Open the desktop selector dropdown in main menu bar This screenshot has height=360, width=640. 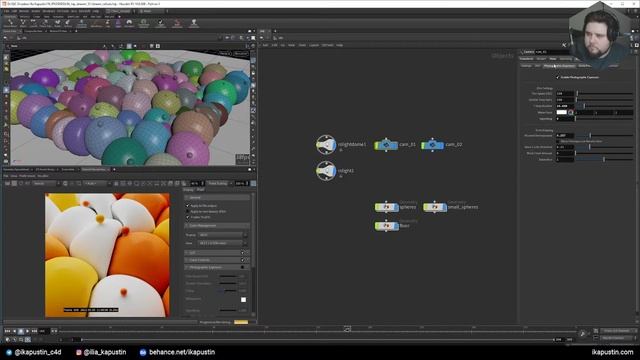coord(120,11)
